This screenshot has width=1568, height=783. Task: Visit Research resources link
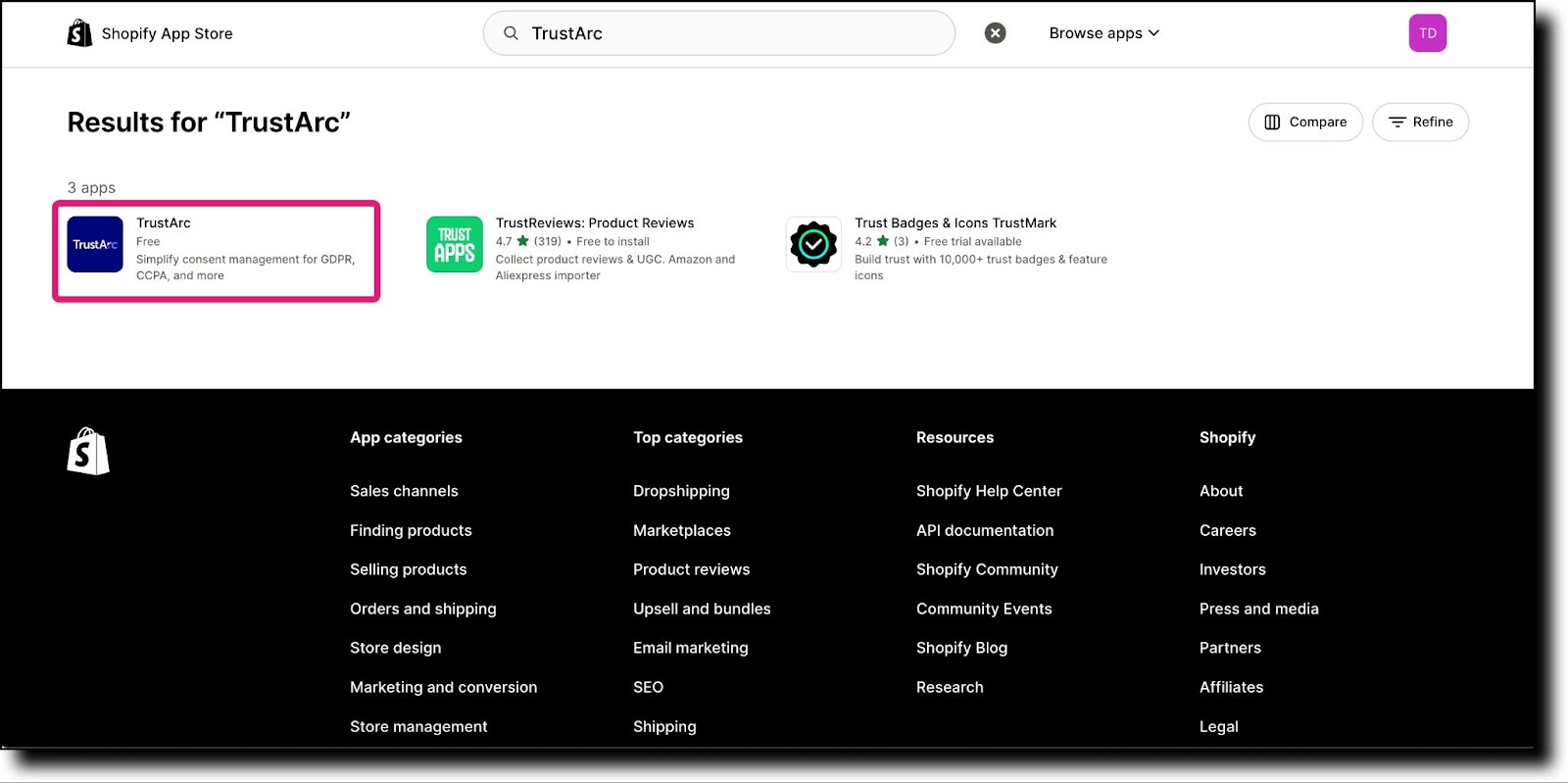950,687
